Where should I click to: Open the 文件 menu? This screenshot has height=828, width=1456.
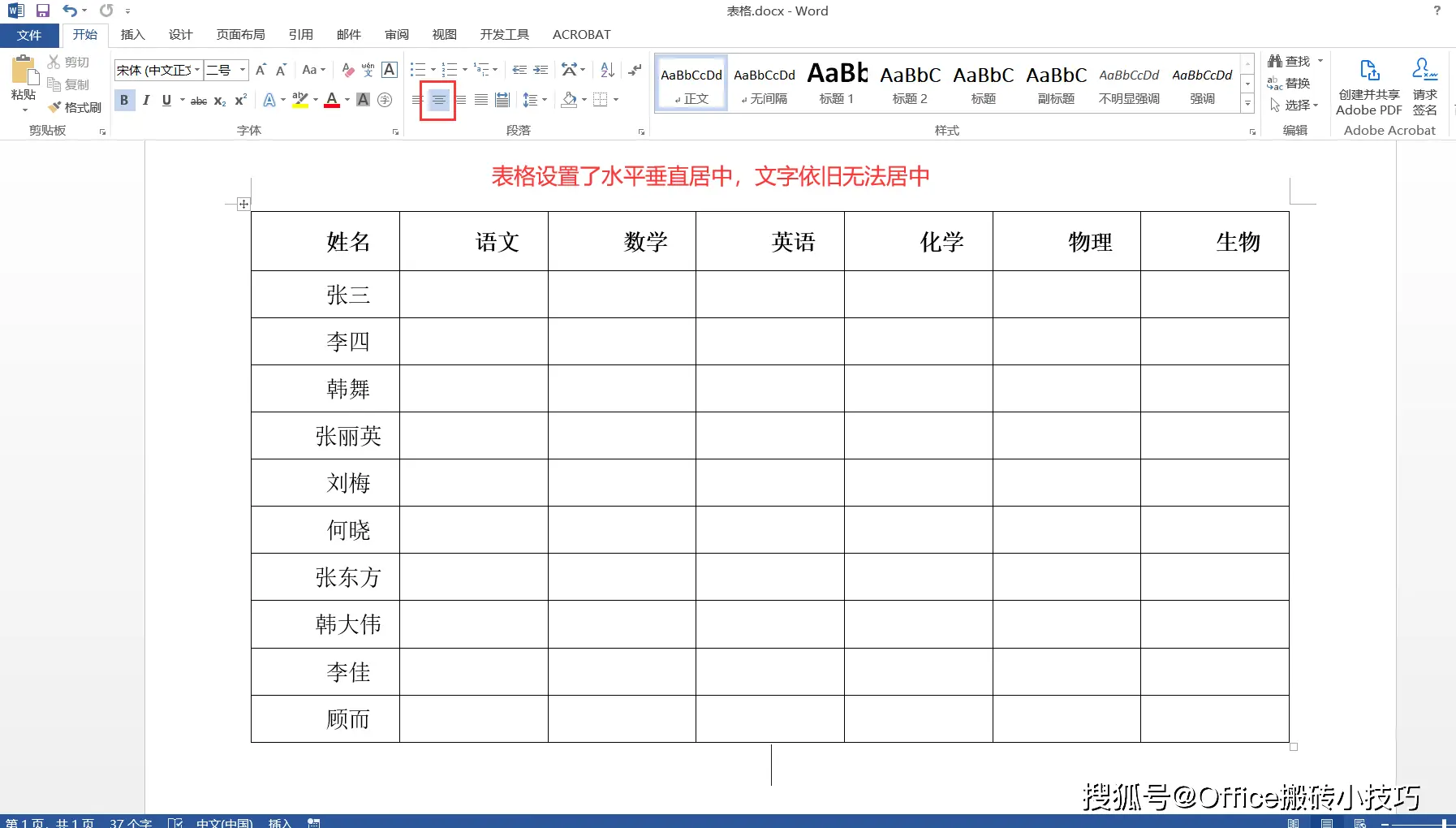[28, 34]
